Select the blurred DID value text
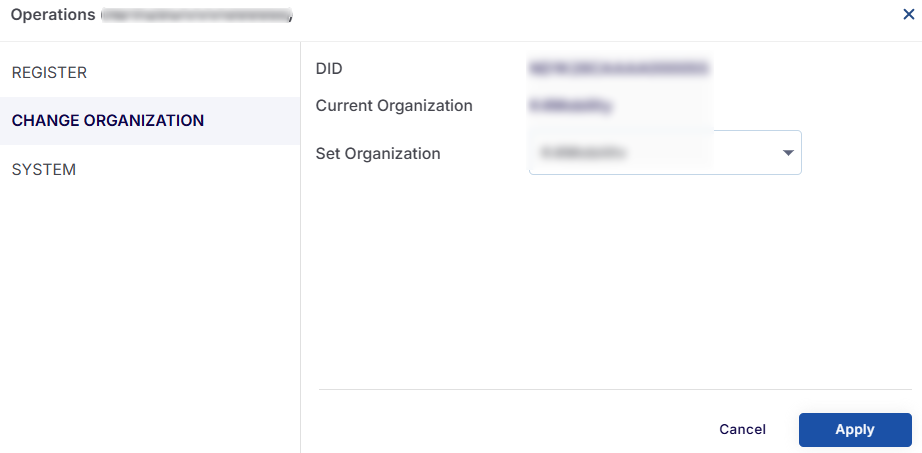The height and width of the screenshot is (453, 922). click(619, 69)
